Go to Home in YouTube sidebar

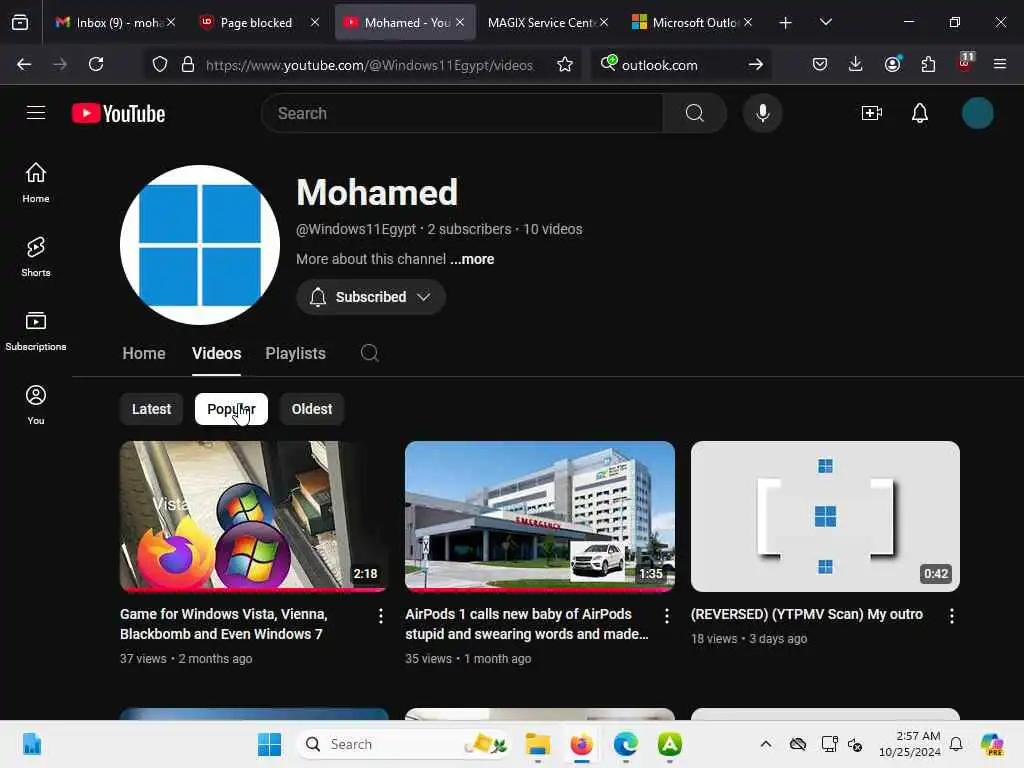pyautogui.click(x=36, y=183)
